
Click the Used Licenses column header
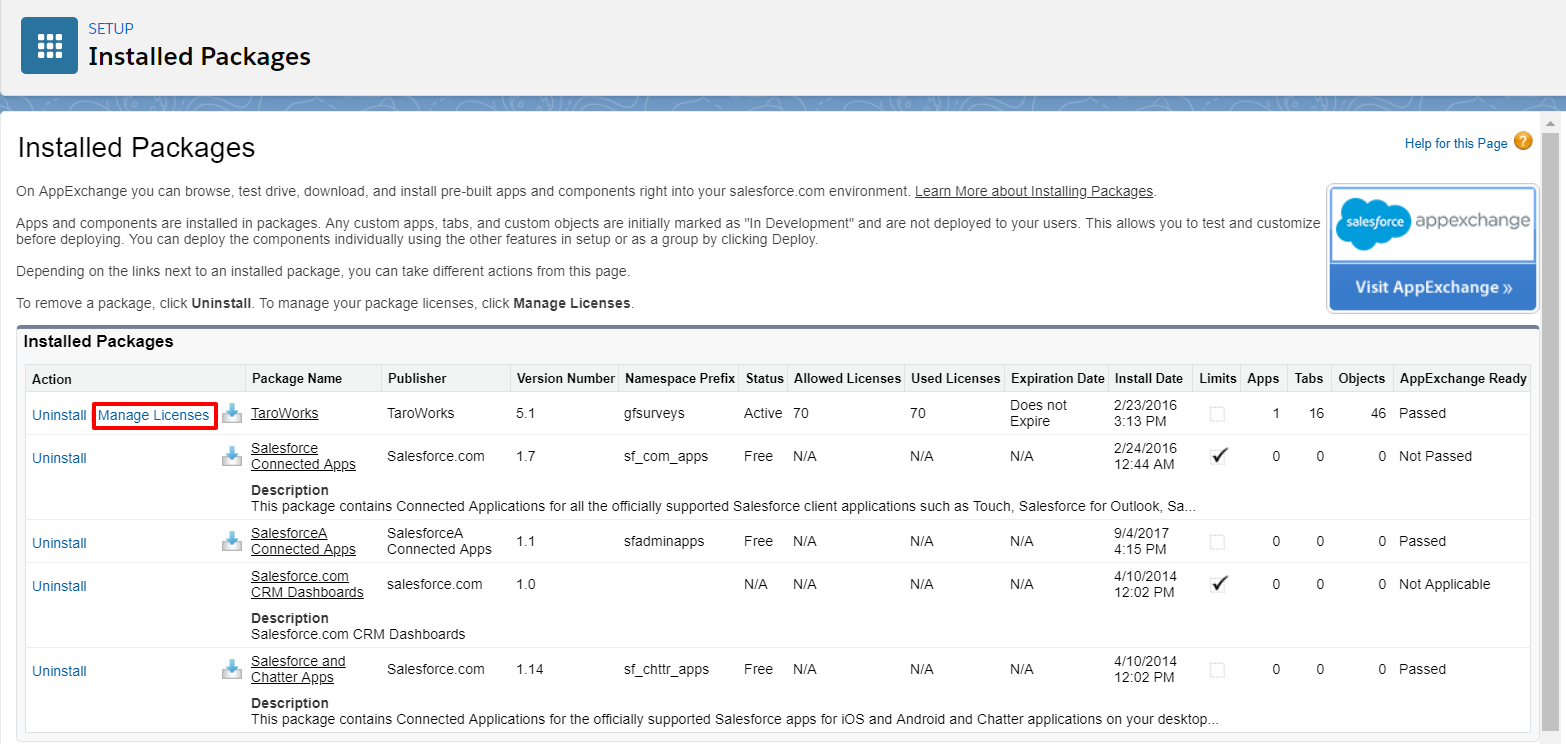pyautogui.click(x=956, y=378)
